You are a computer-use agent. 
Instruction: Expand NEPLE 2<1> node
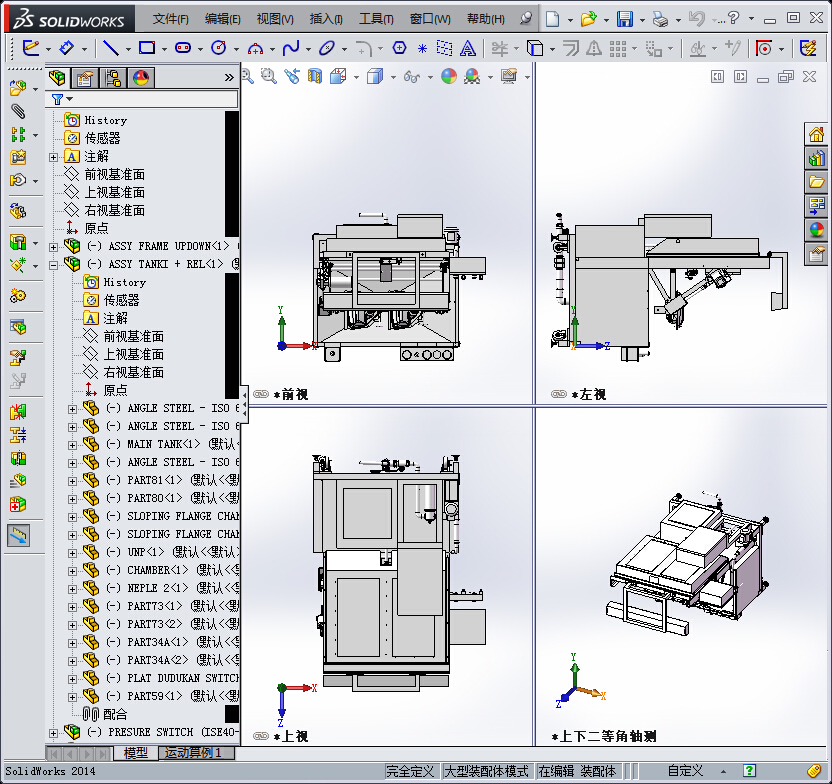click(x=72, y=589)
